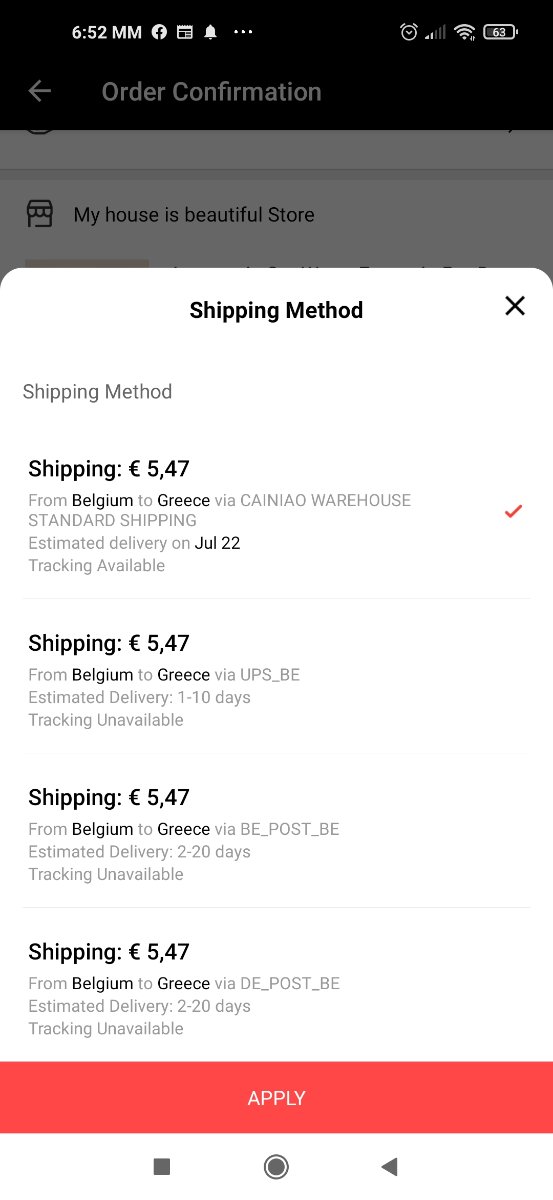
Task: Tap the Facebook notification icon in status bar
Action: click(159, 32)
